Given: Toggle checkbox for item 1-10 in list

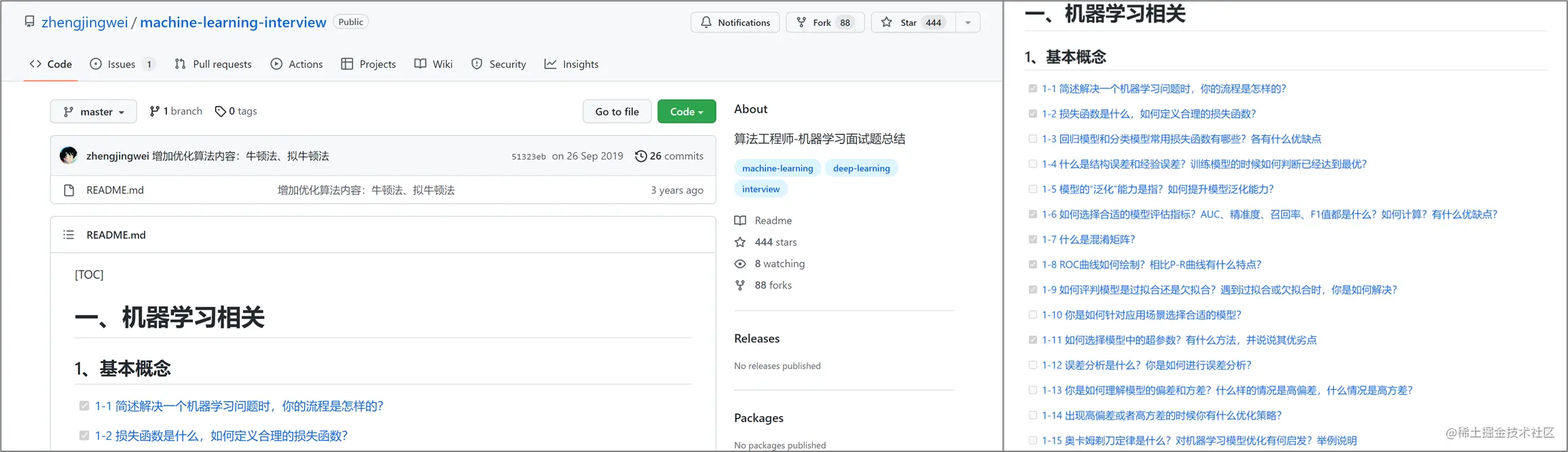Looking at the screenshot, I should click(1033, 315).
